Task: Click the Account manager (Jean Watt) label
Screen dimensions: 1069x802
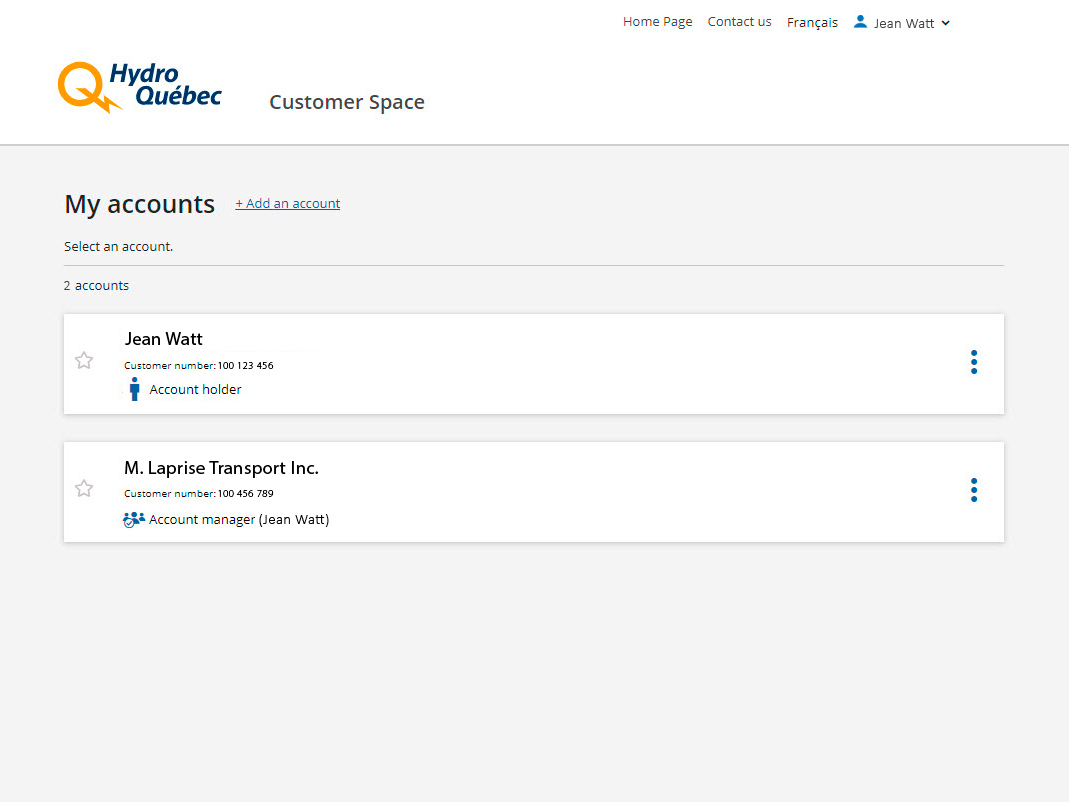Action: pos(239,520)
